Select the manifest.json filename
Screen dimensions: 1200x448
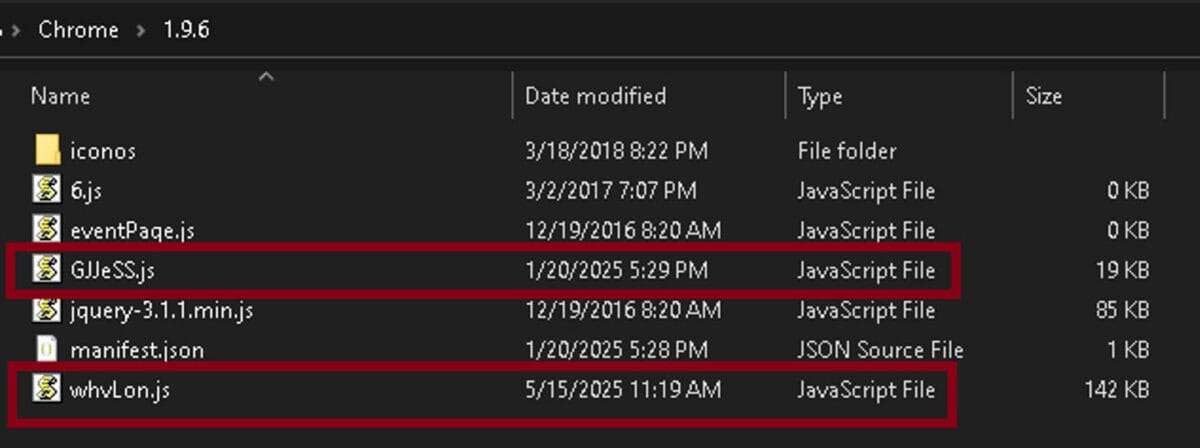tap(137, 350)
